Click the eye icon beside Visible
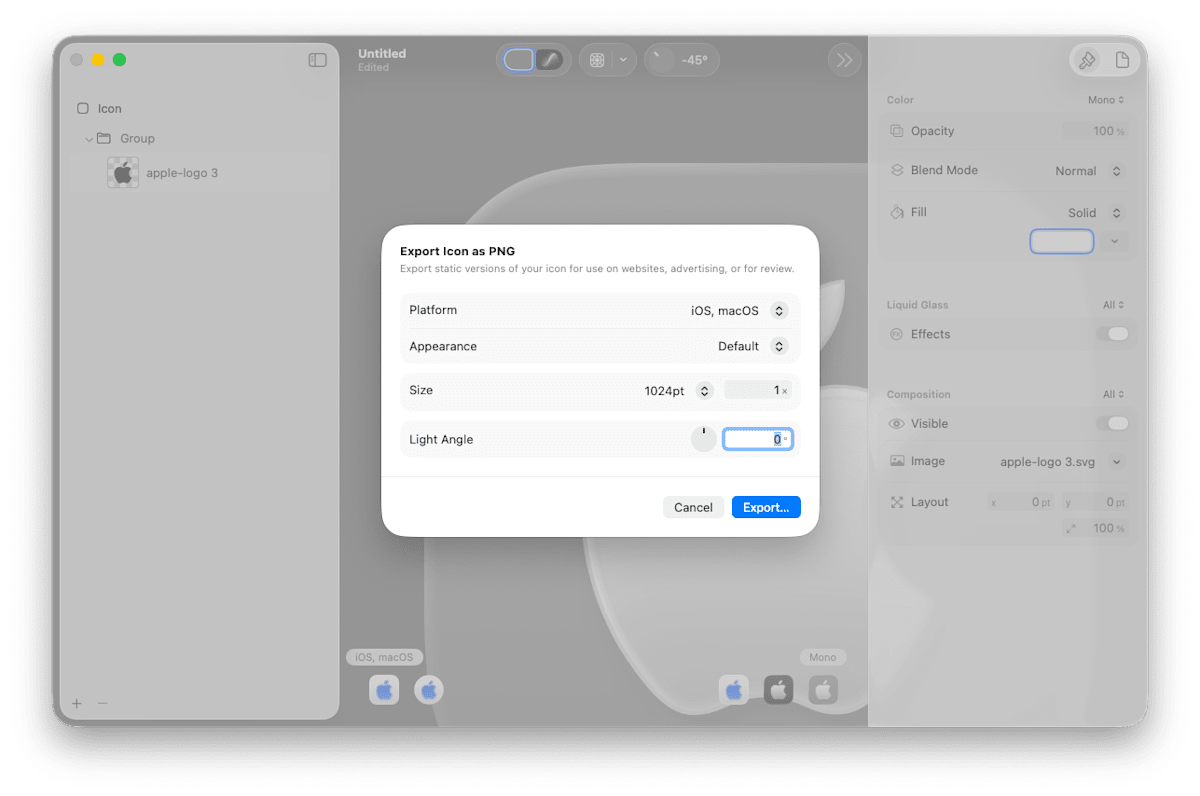Viewport: 1200px width, 796px height. point(897,424)
